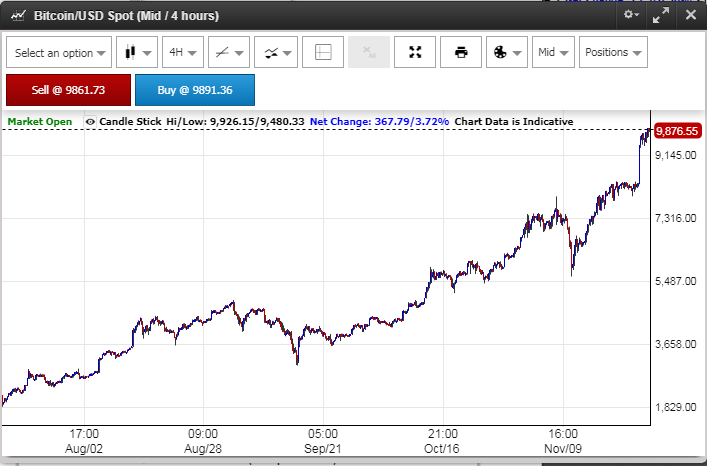
Task: Click the 17:00 Aug/02 time axis label
Action: 84,441
